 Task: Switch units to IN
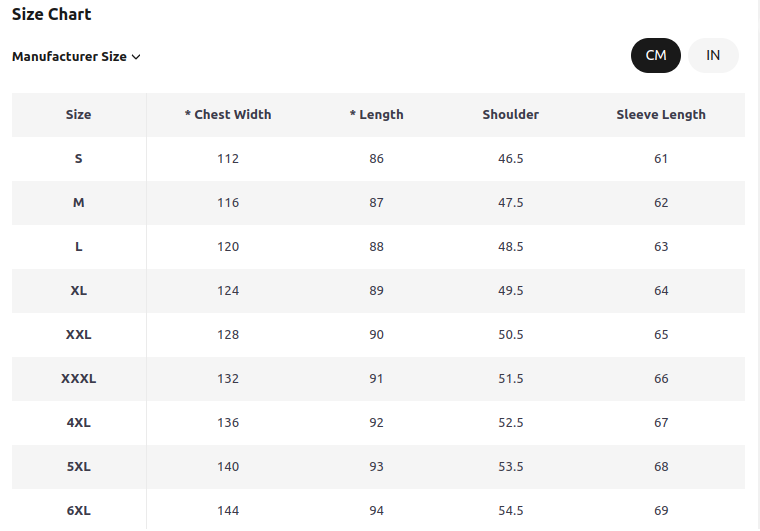pyautogui.click(x=713, y=56)
